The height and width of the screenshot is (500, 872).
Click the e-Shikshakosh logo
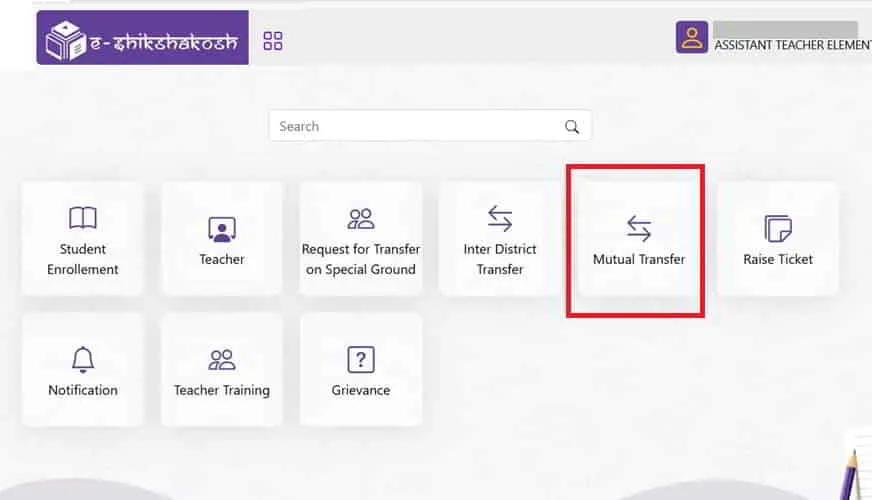[142, 39]
